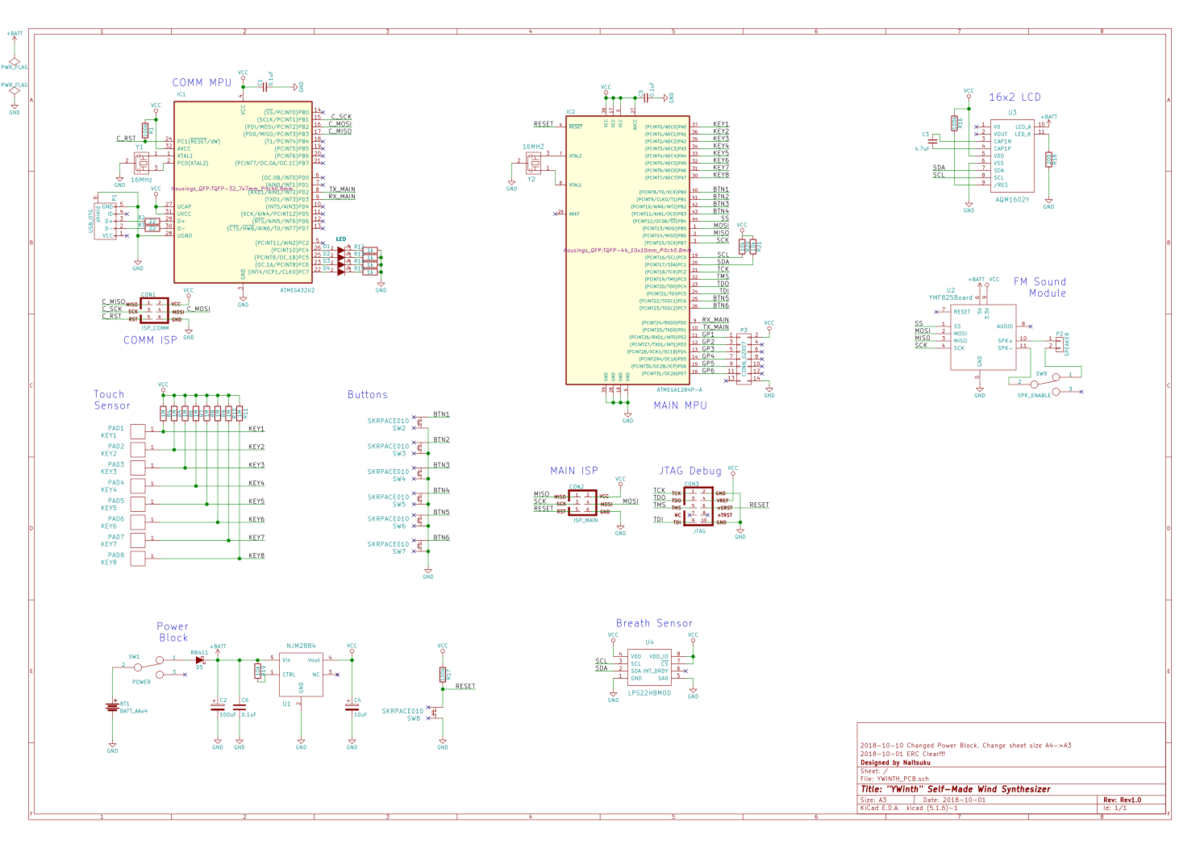
Task: Click the "MAIN ISP" heading text
Action: coord(574,470)
